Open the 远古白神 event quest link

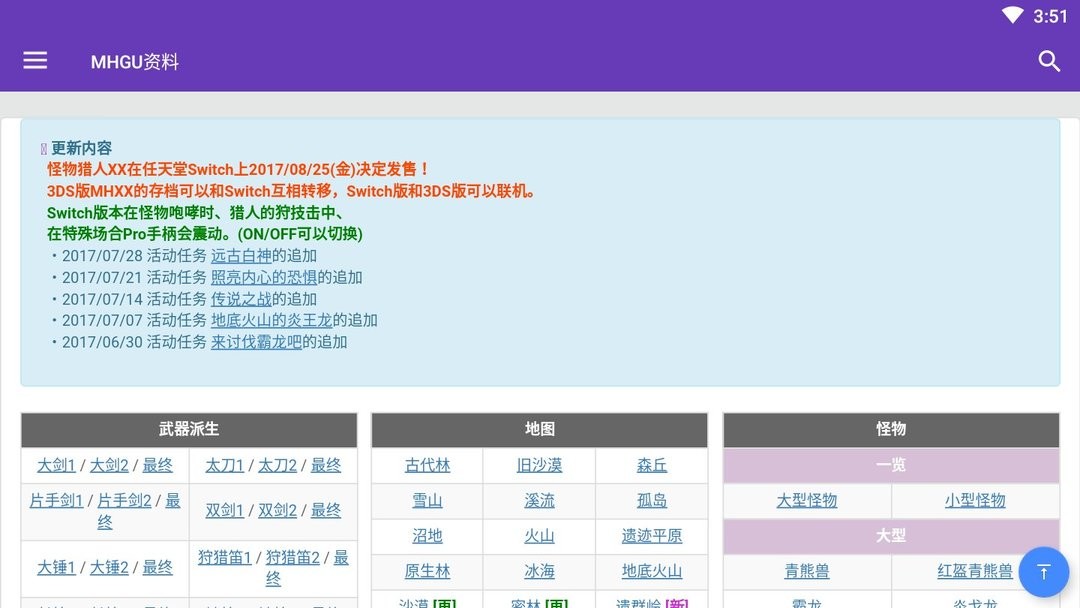coord(241,256)
